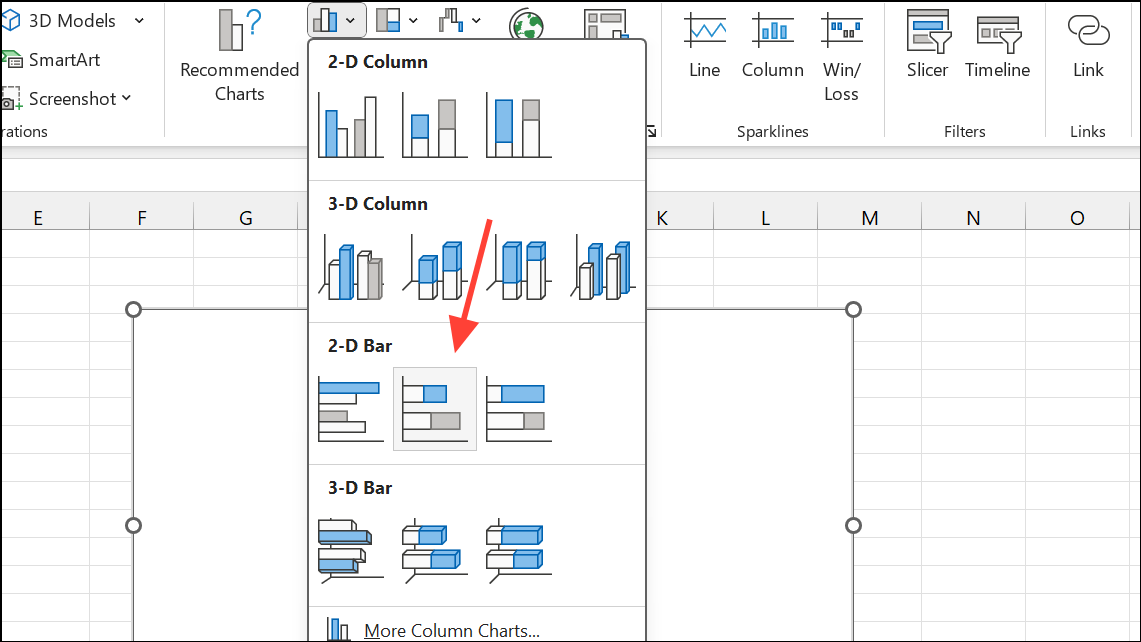Select the Stacked Bar chart option

(x=434, y=408)
